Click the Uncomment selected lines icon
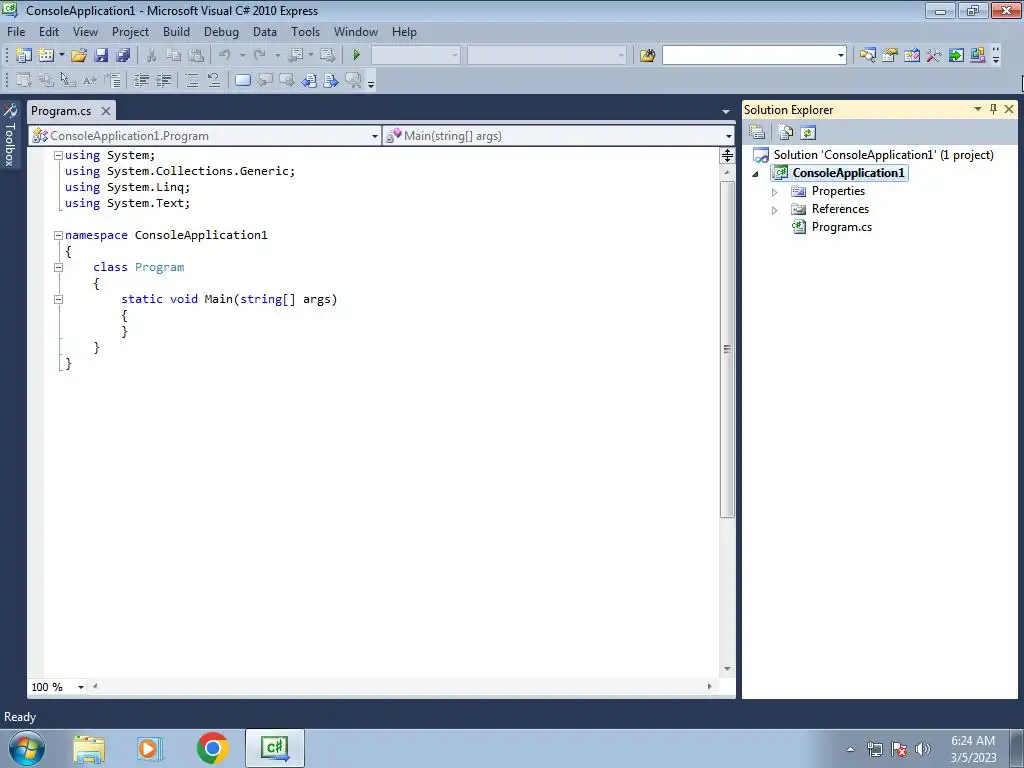Image resolution: width=1024 pixels, height=768 pixels. pos(214,80)
